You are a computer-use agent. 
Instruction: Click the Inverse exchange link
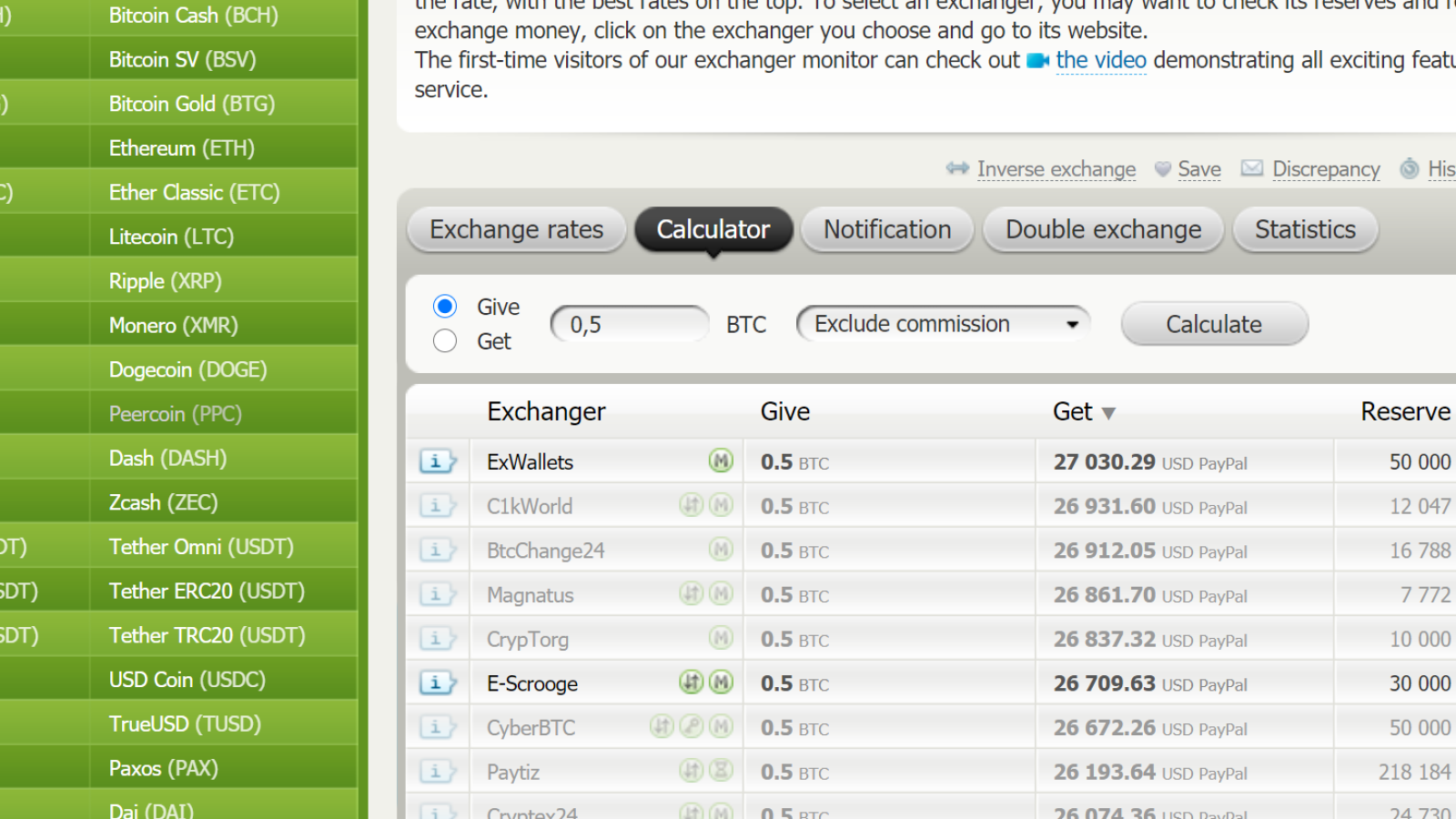point(1057,169)
